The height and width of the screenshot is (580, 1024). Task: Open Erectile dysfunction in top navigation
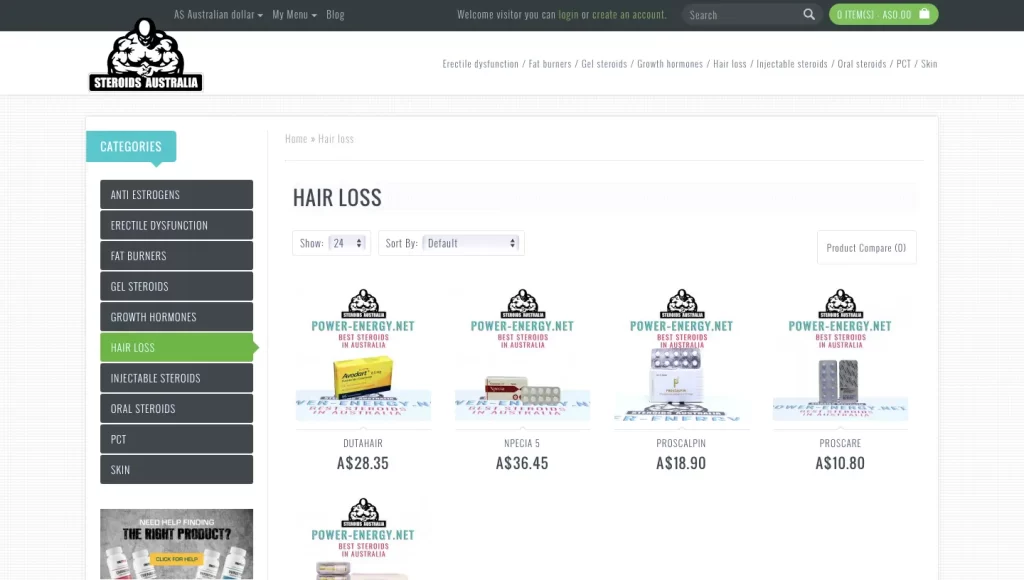click(481, 64)
